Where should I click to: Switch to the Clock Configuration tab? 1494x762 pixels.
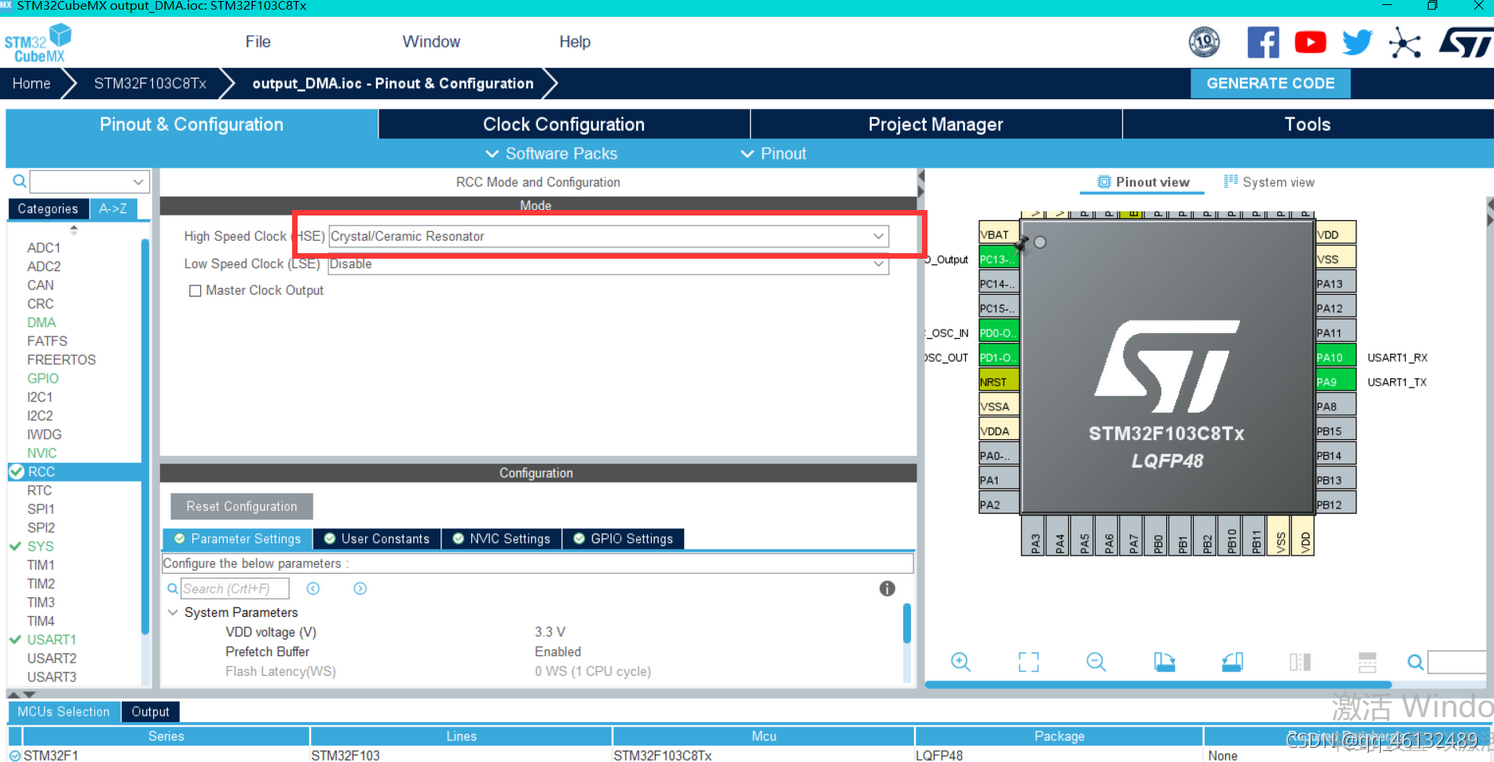tap(564, 124)
